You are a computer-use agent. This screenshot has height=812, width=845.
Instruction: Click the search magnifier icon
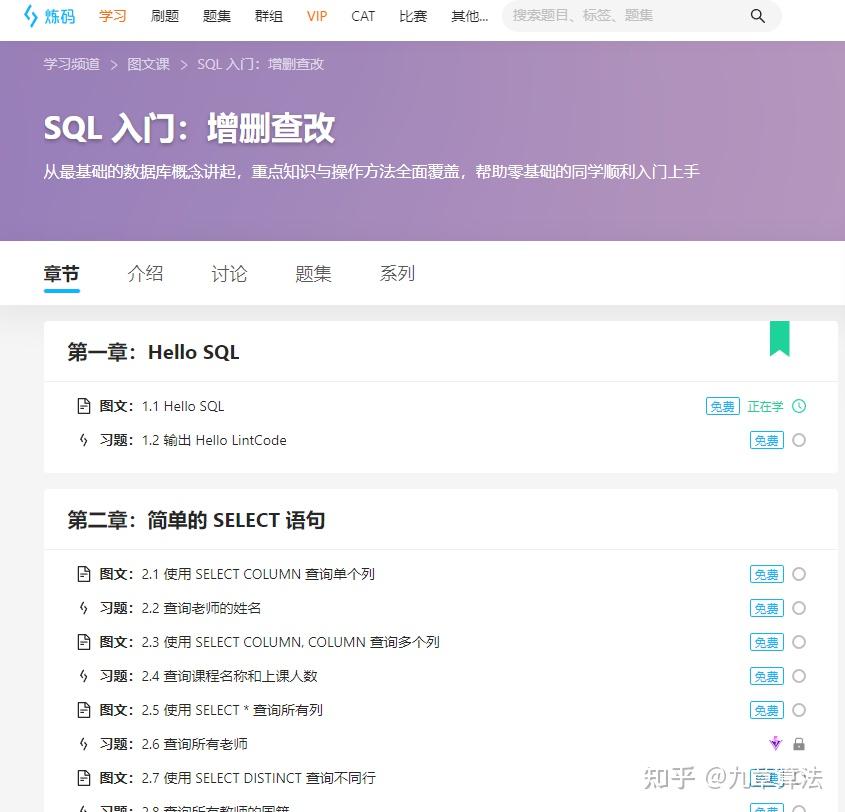pyautogui.click(x=758, y=16)
